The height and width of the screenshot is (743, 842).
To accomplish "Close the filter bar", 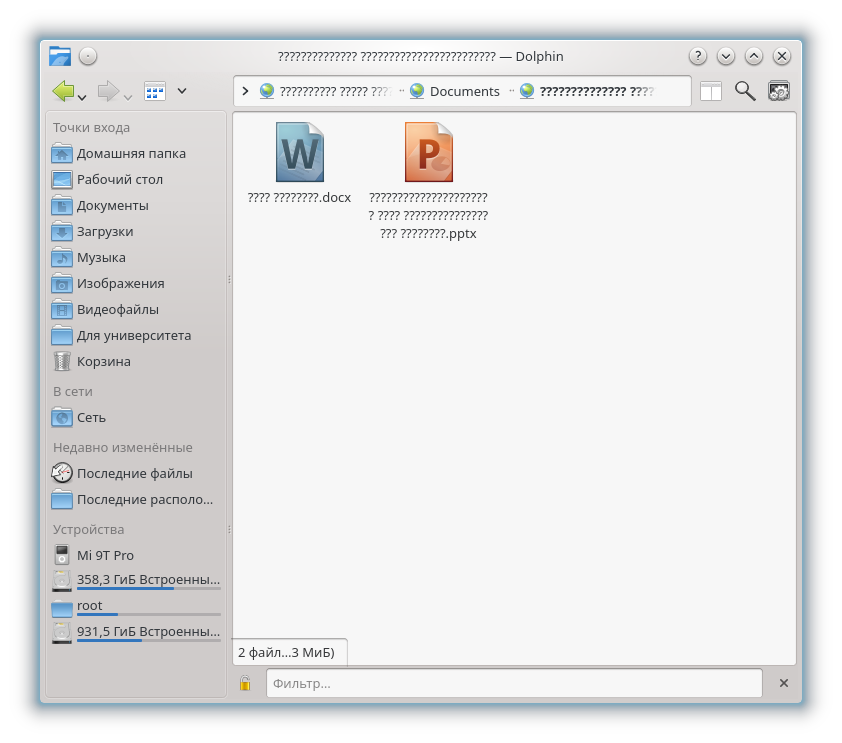I will tap(783, 683).
